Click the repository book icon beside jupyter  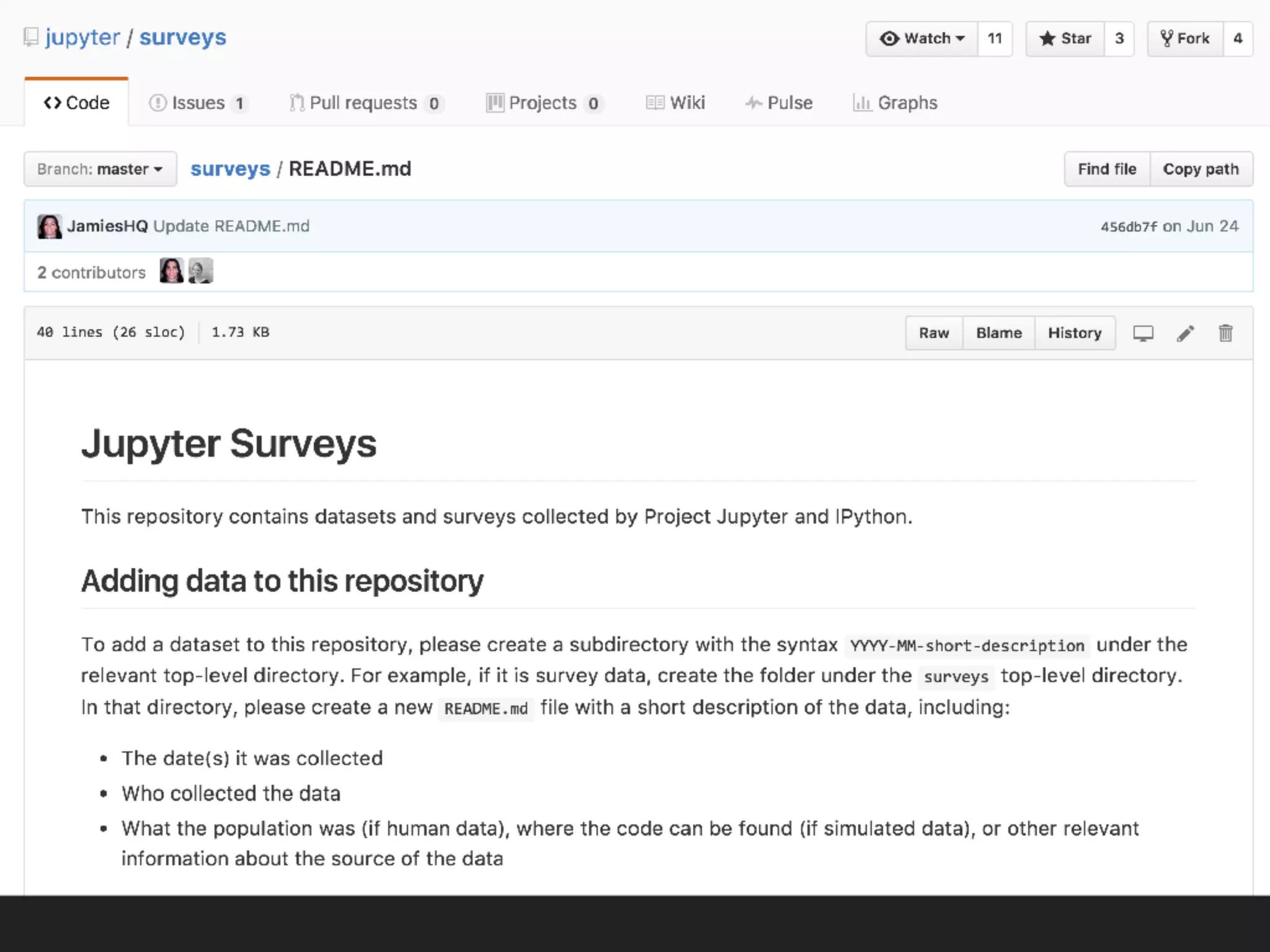(x=30, y=38)
